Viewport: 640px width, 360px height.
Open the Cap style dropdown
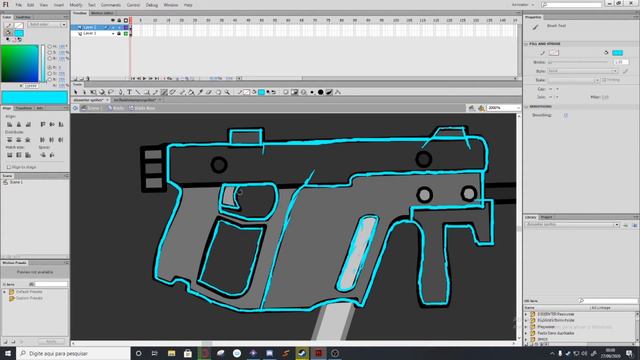pos(554,89)
